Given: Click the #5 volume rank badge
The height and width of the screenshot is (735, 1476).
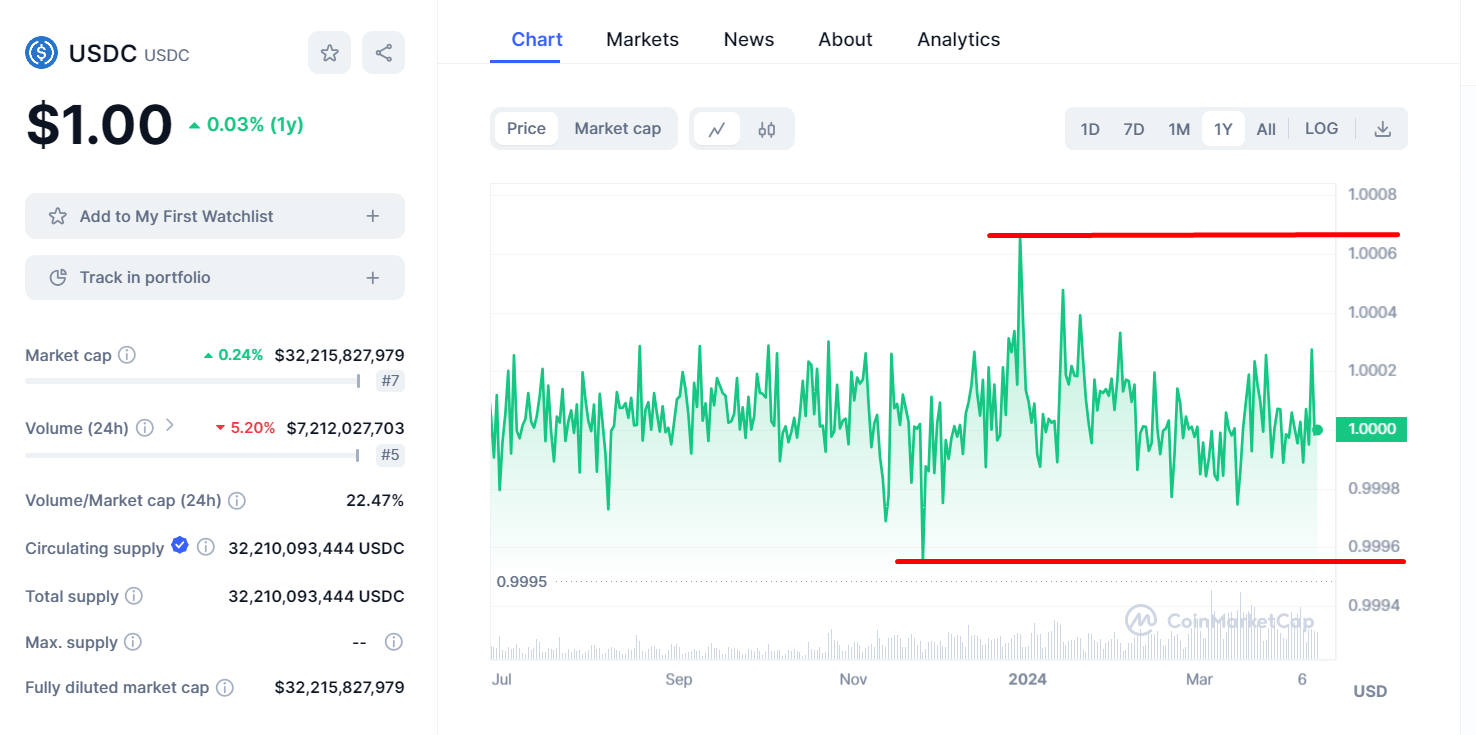Looking at the screenshot, I should (x=391, y=456).
